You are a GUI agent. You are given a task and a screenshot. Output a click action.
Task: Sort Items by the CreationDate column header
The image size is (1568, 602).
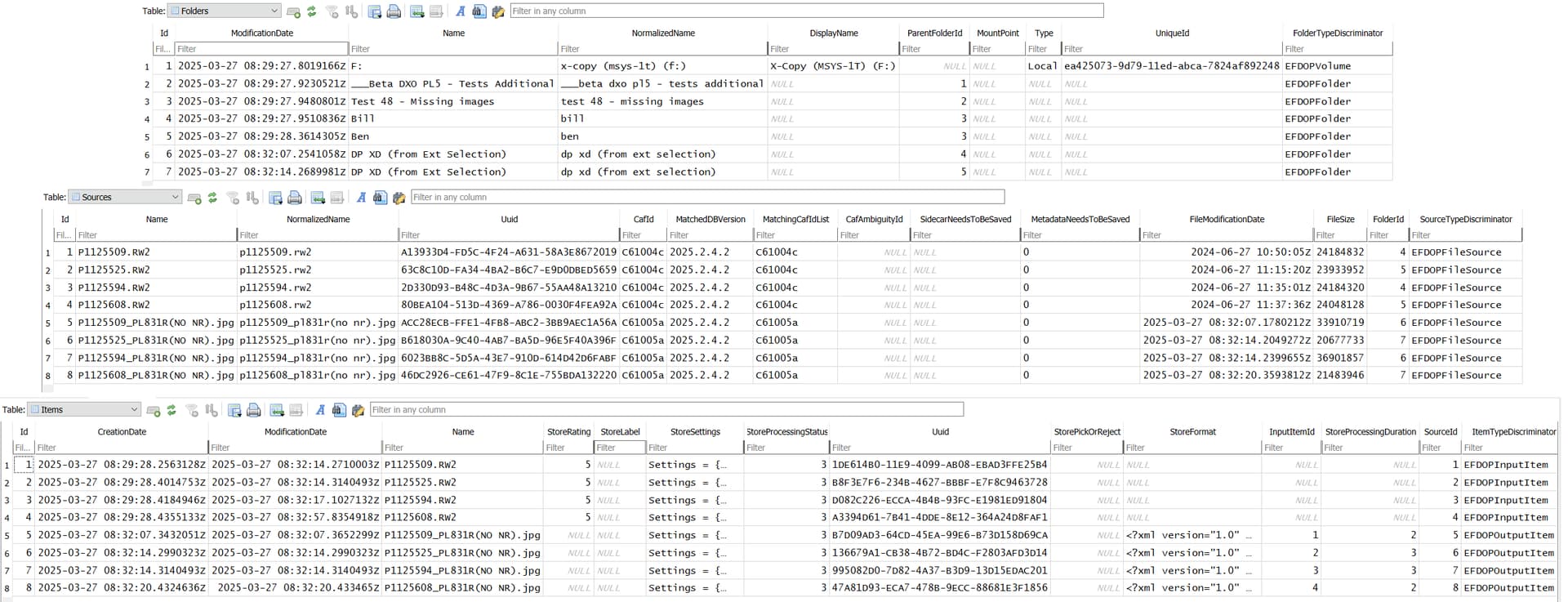122,432
